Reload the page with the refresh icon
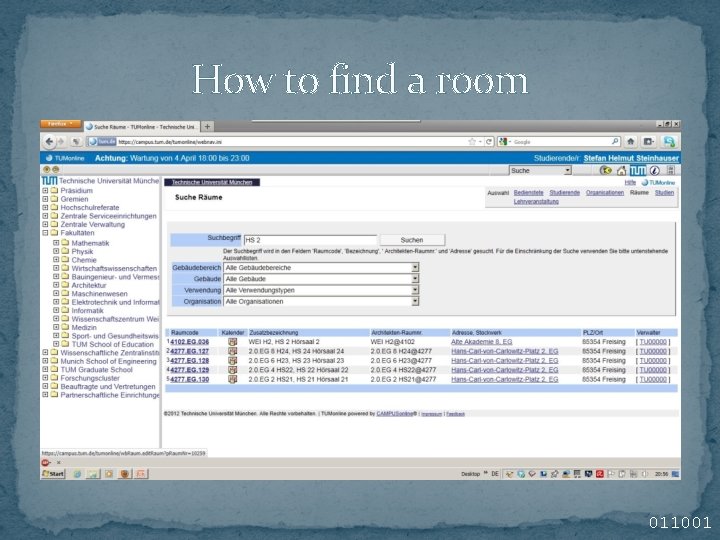 [x=489, y=142]
